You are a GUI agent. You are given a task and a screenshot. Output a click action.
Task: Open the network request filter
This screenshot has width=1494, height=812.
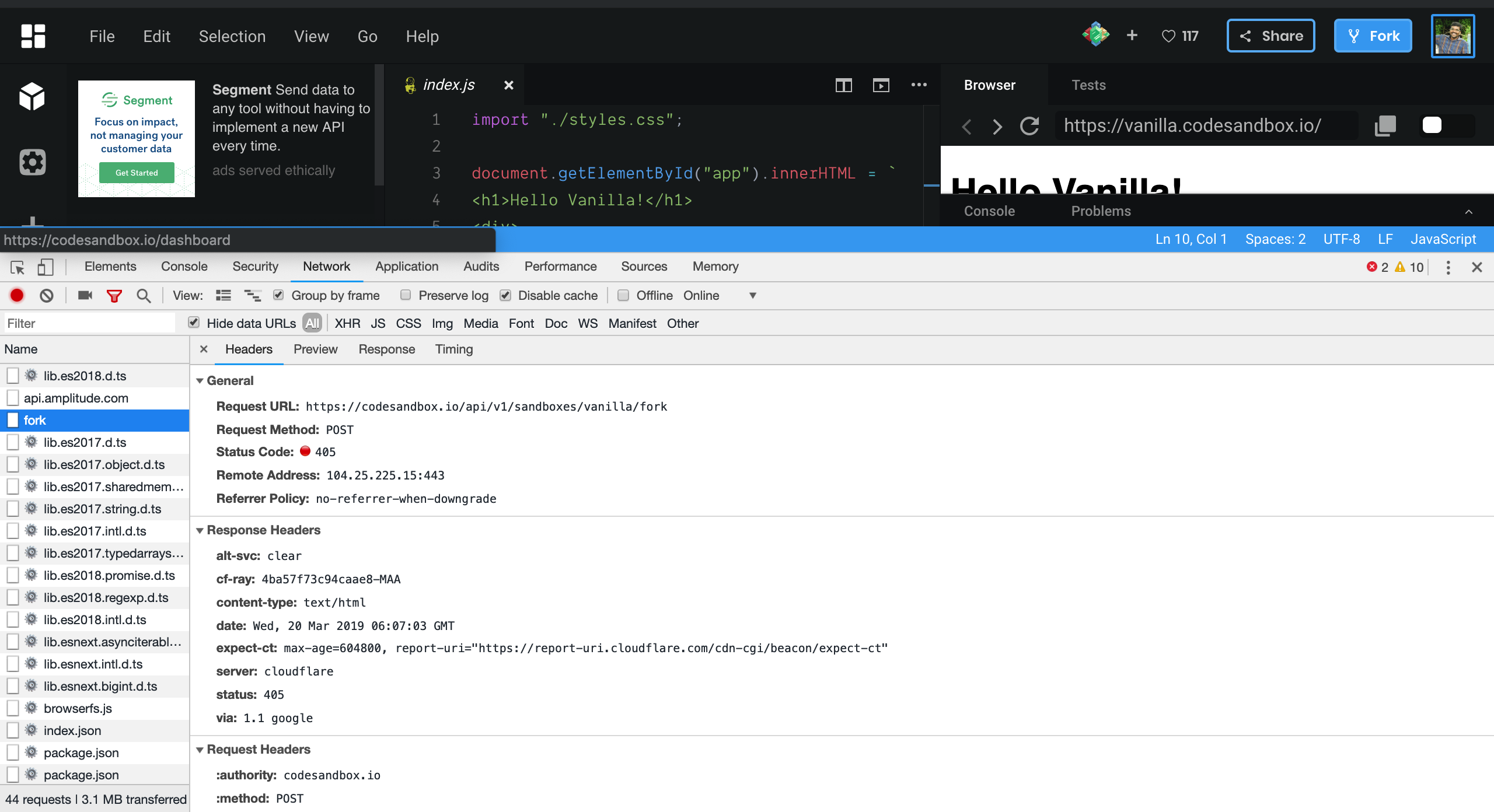pyautogui.click(x=114, y=295)
